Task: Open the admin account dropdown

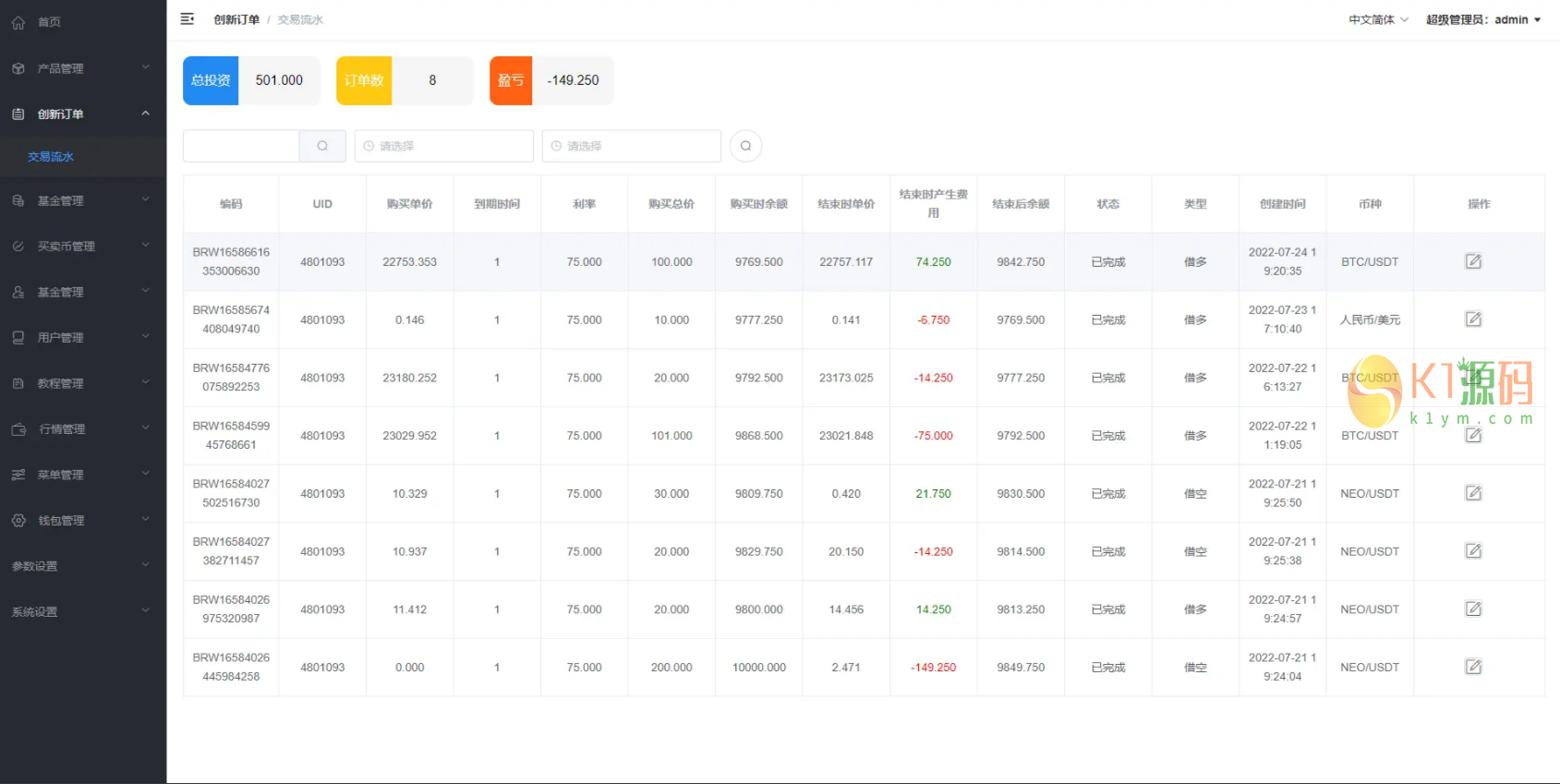Action: [x=1483, y=19]
